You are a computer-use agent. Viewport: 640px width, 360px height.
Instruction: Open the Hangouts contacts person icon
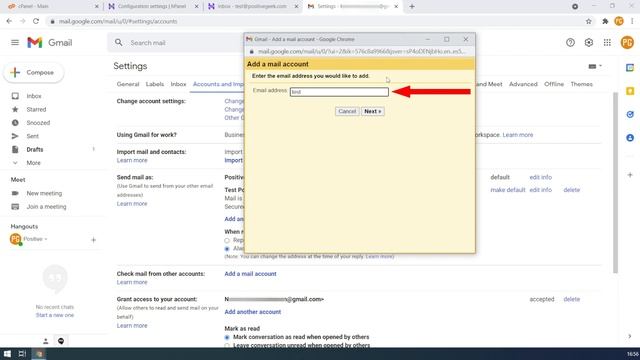46,341
